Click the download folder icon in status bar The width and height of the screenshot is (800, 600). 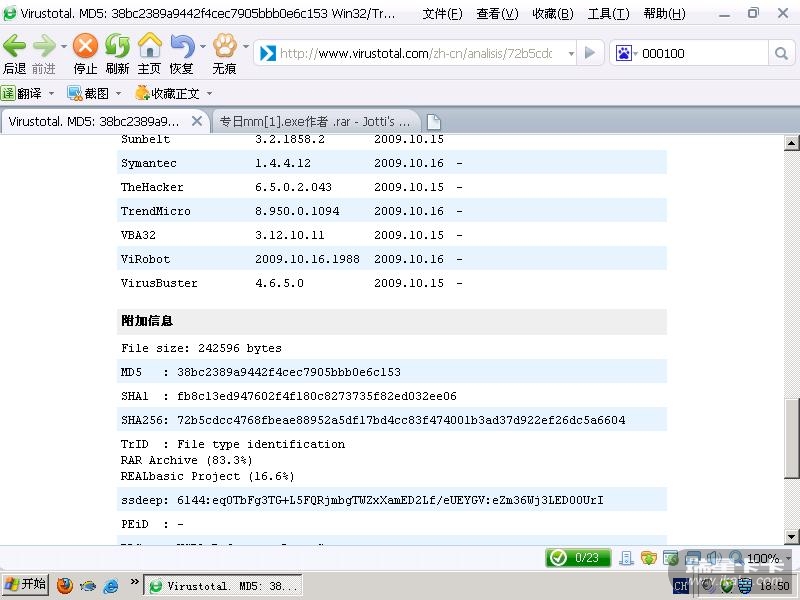click(x=648, y=558)
